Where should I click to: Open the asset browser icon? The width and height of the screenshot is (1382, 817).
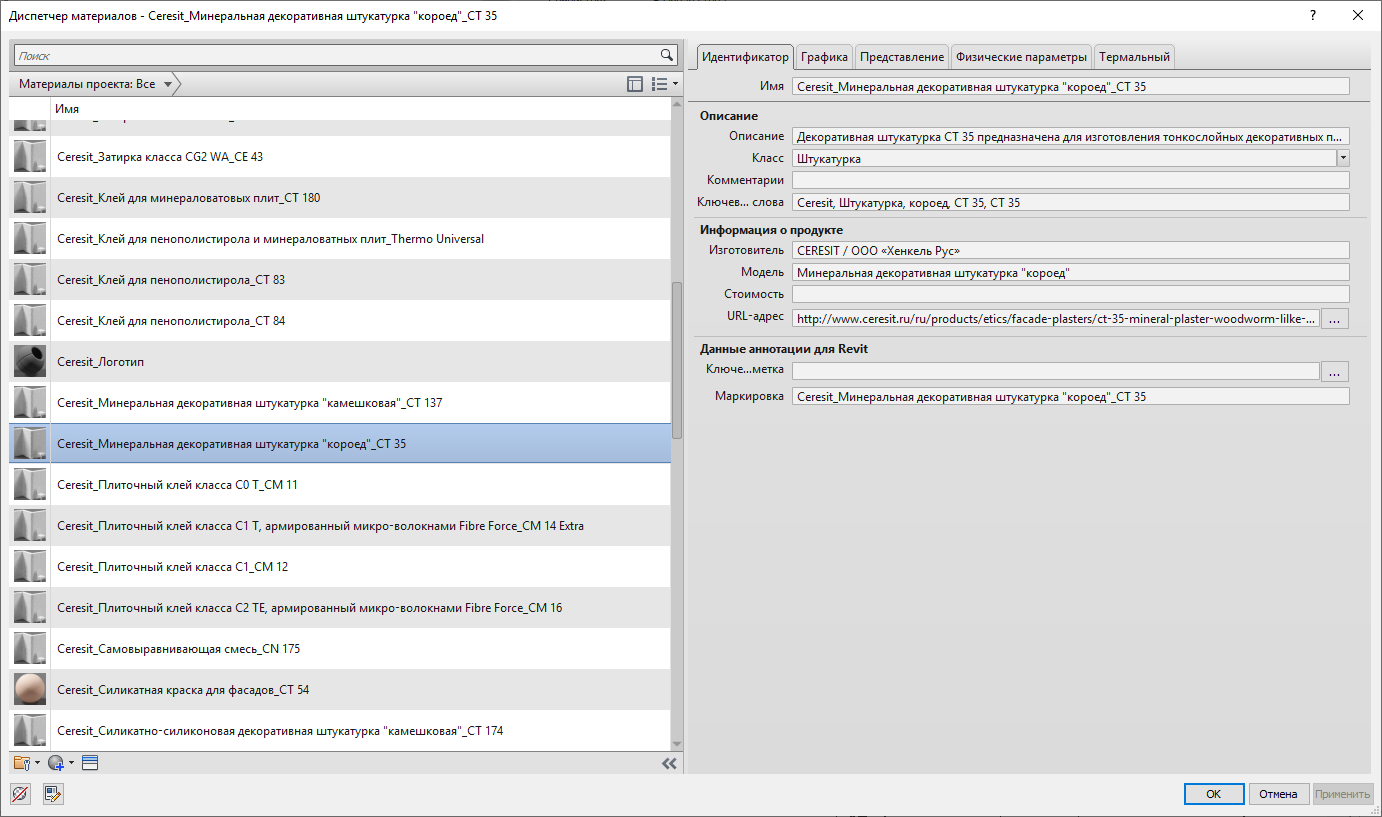90,763
